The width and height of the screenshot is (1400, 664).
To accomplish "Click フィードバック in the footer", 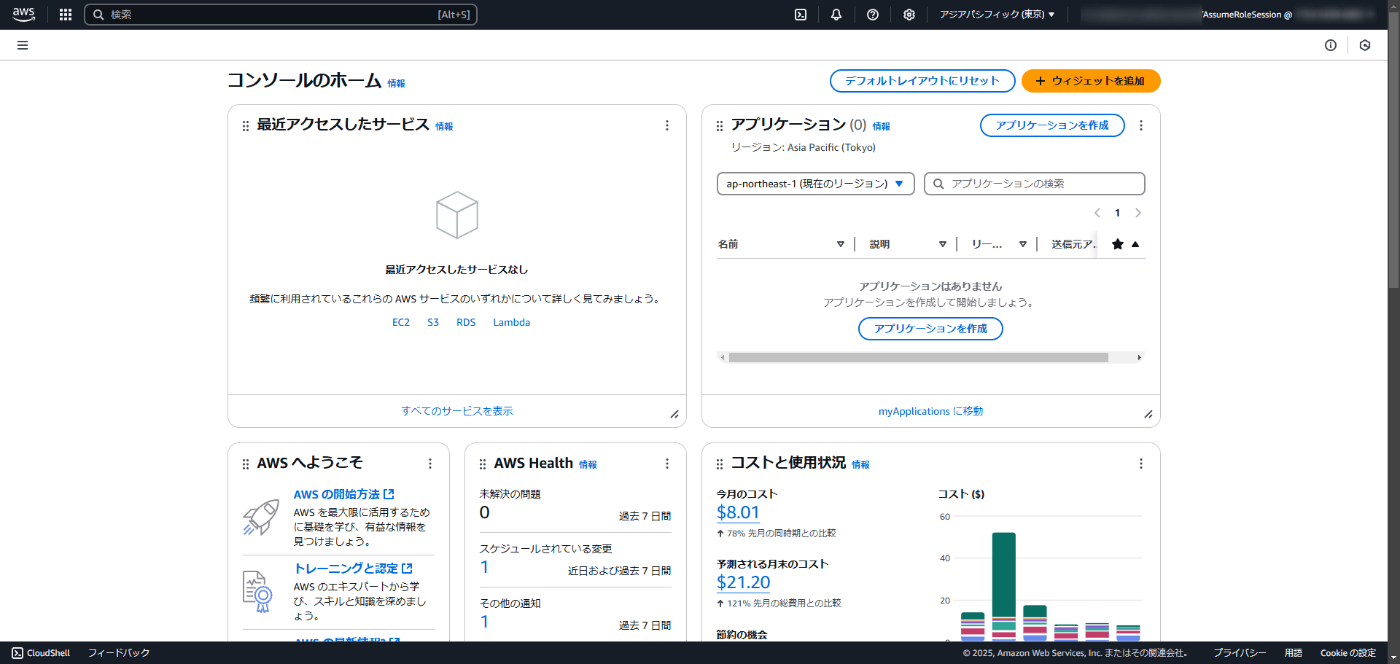I will pyautogui.click(x=119, y=653).
